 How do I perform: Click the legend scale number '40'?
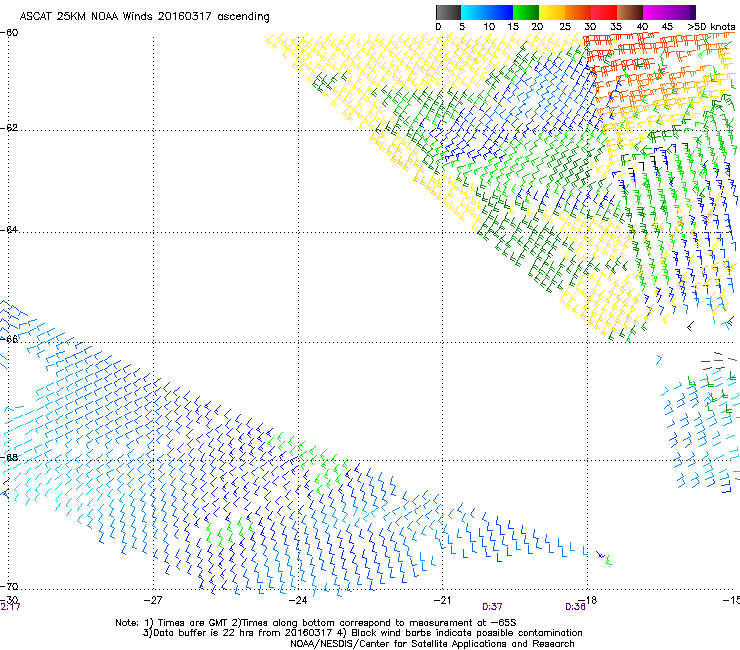642,27
